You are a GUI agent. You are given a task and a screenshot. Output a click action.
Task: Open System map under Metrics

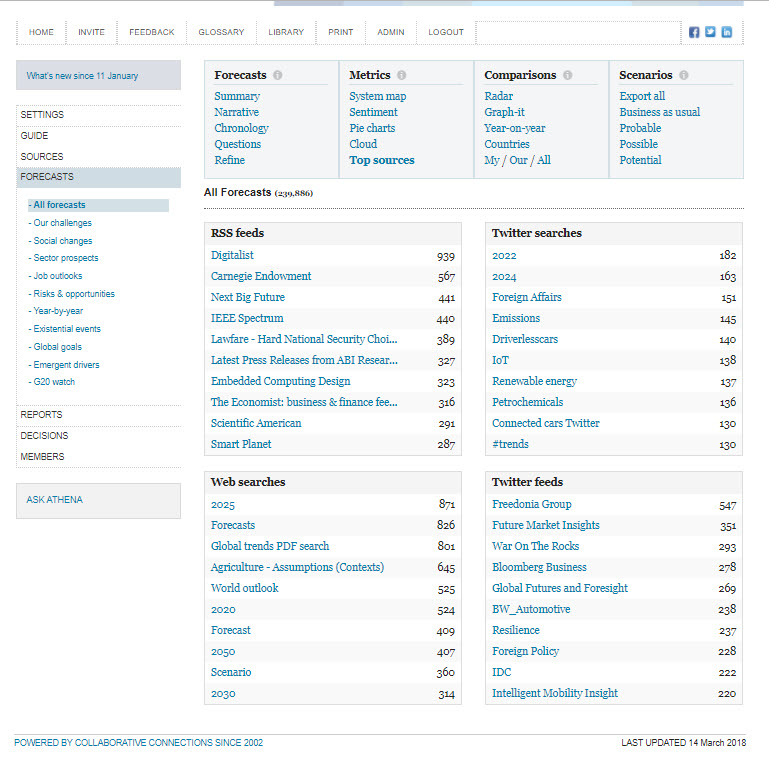click(378, 96)
